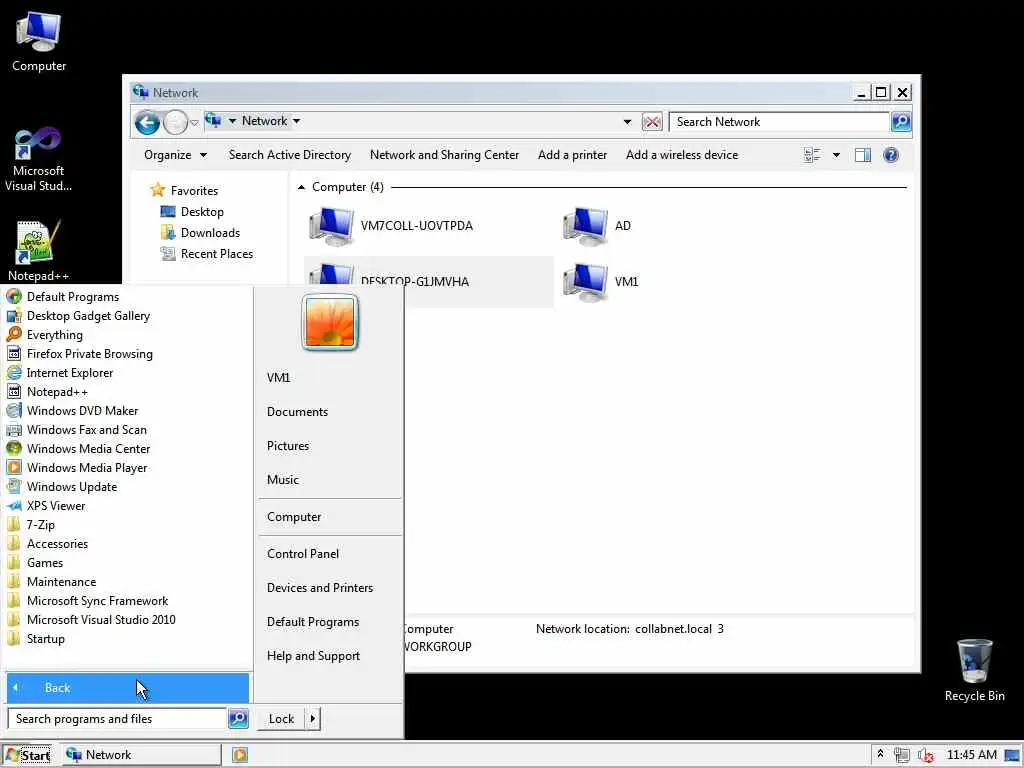Open the Notepad++ desktop shortcut
Image resolution: width=1024 pixels, height=768 pixels.
38,251
